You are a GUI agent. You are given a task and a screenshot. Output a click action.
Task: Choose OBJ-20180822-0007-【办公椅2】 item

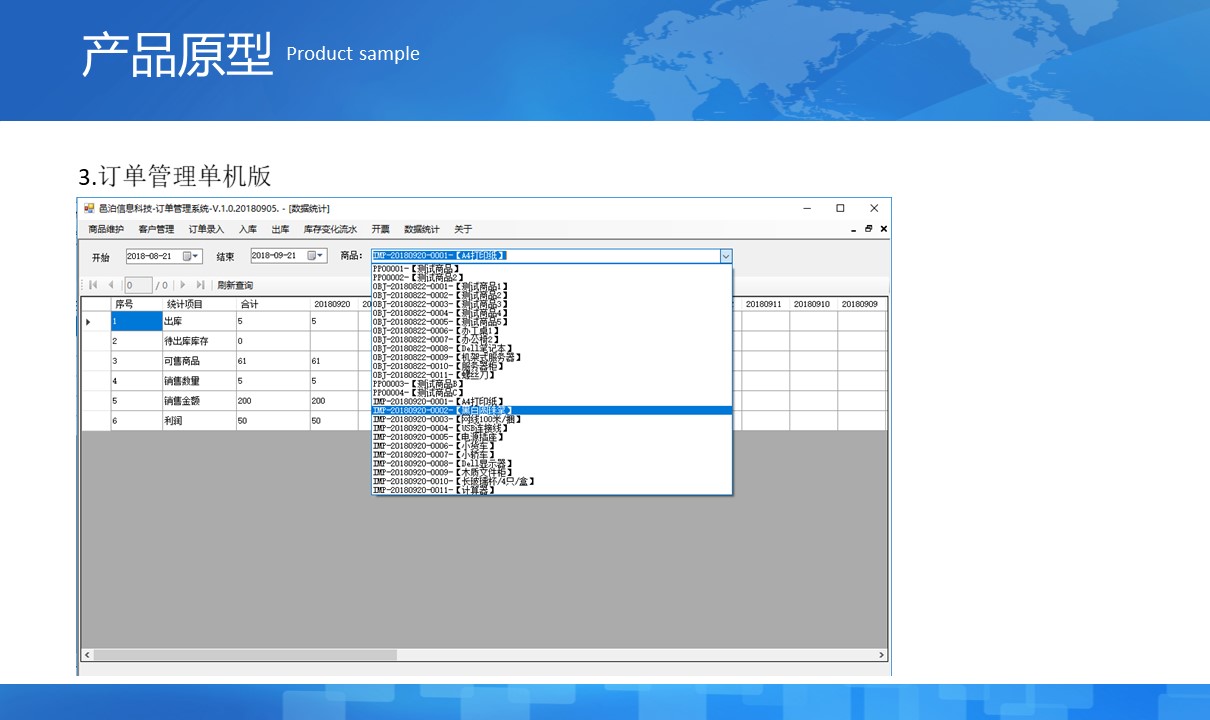(x=552, y=339)
